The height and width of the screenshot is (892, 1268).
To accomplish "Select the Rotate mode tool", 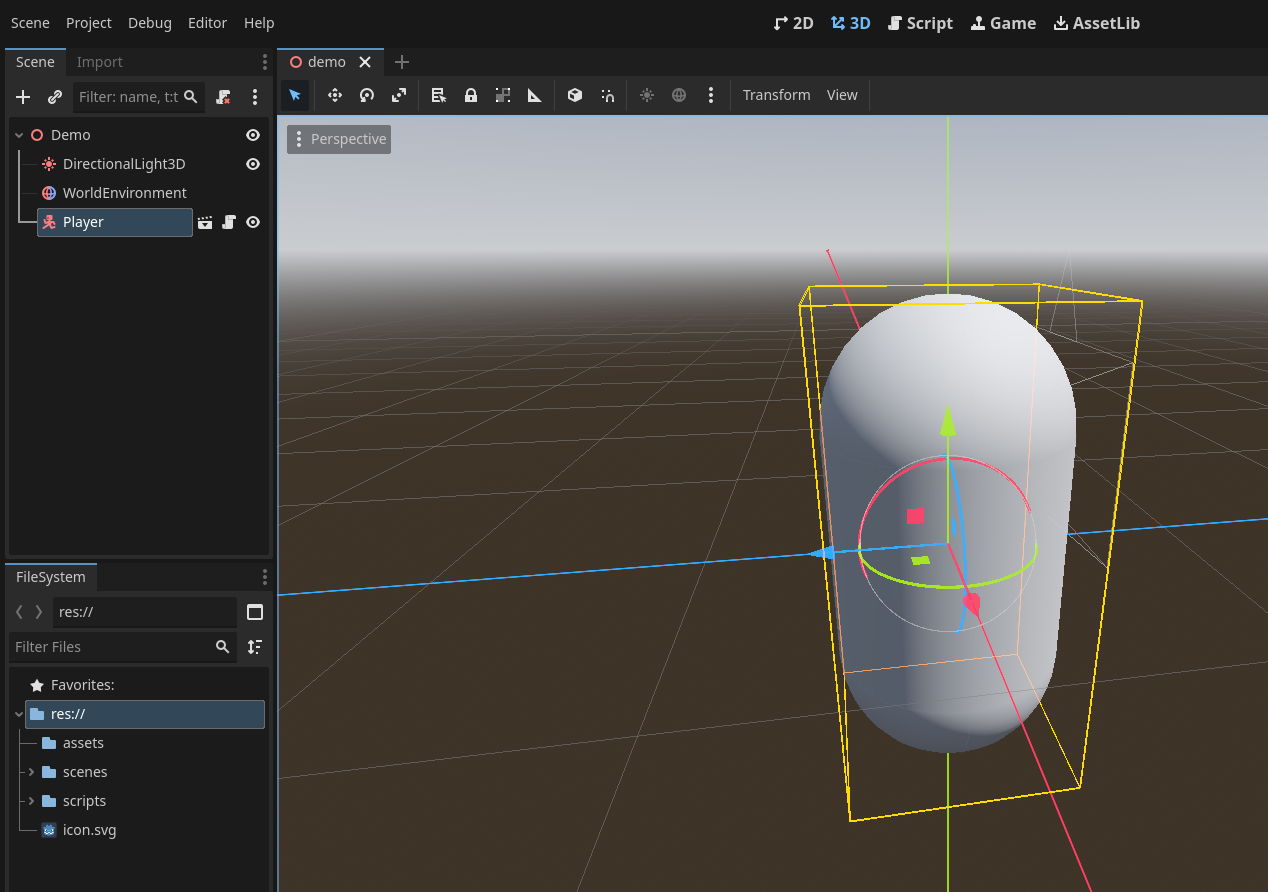I will coord(367,95).
